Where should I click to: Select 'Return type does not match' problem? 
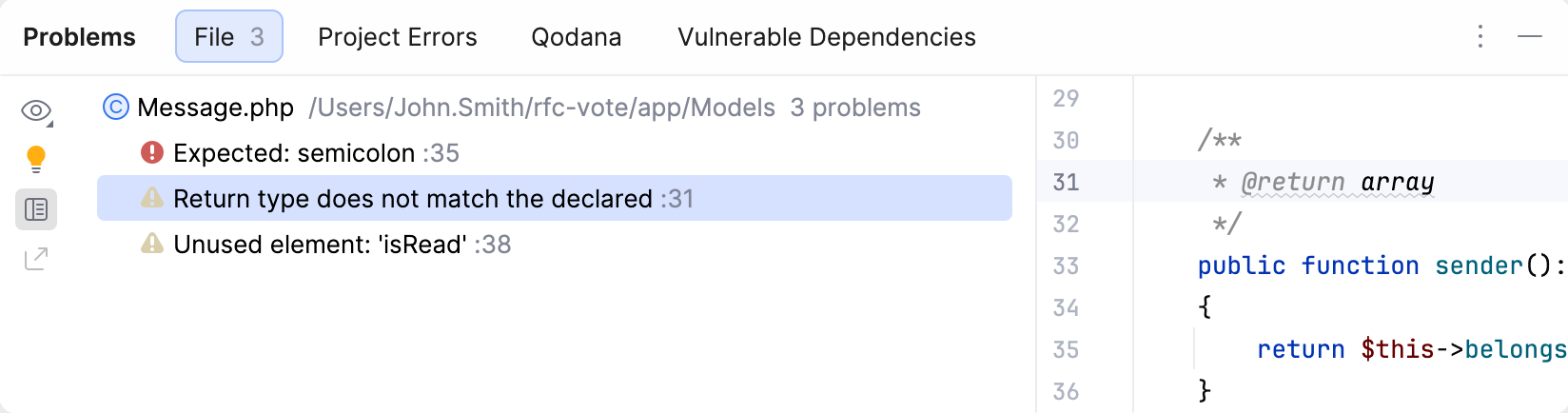pos(413,199)
